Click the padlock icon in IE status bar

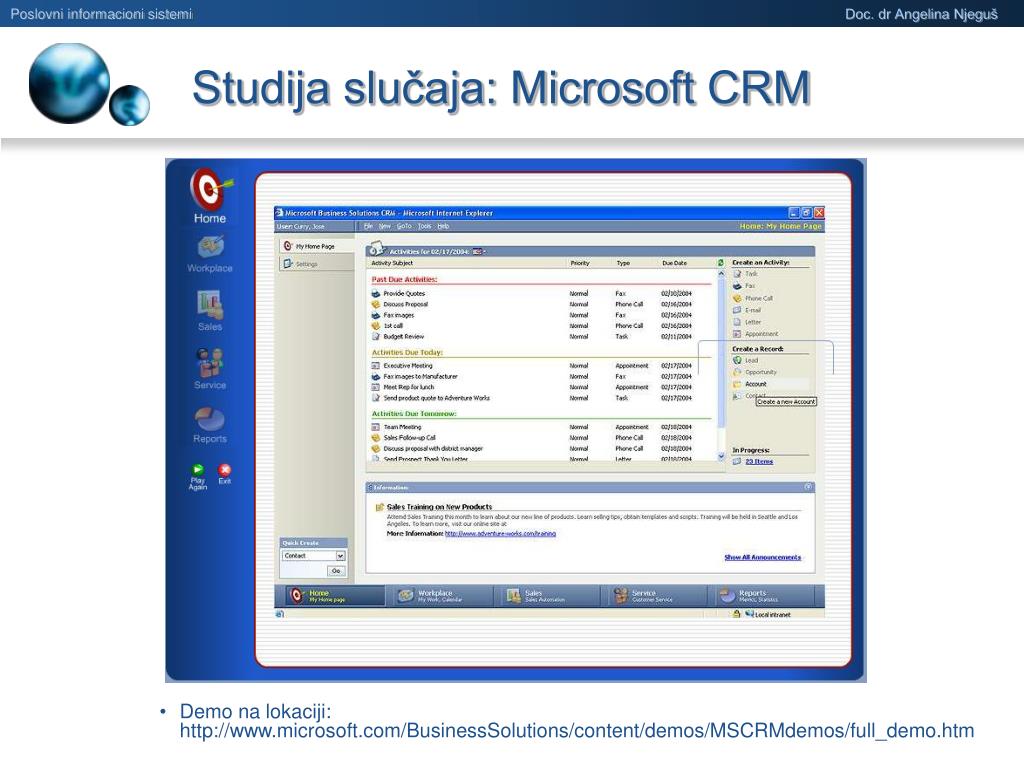(736, 614)
